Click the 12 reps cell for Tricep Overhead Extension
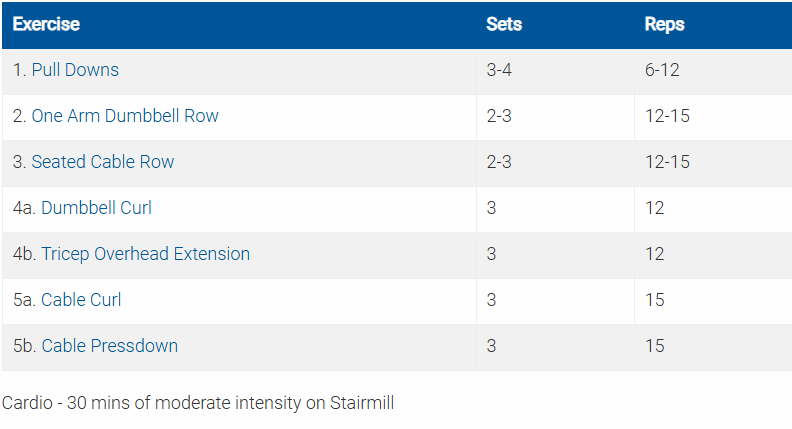The image size is (792, 429). [x=654, y=254]
